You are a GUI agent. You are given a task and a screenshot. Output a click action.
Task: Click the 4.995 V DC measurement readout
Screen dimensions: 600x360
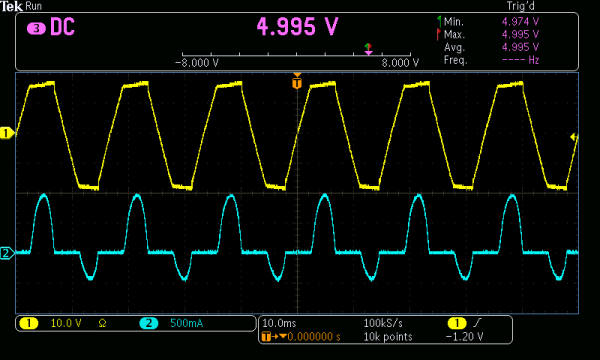pyautogui.click(x=297, y=26)
